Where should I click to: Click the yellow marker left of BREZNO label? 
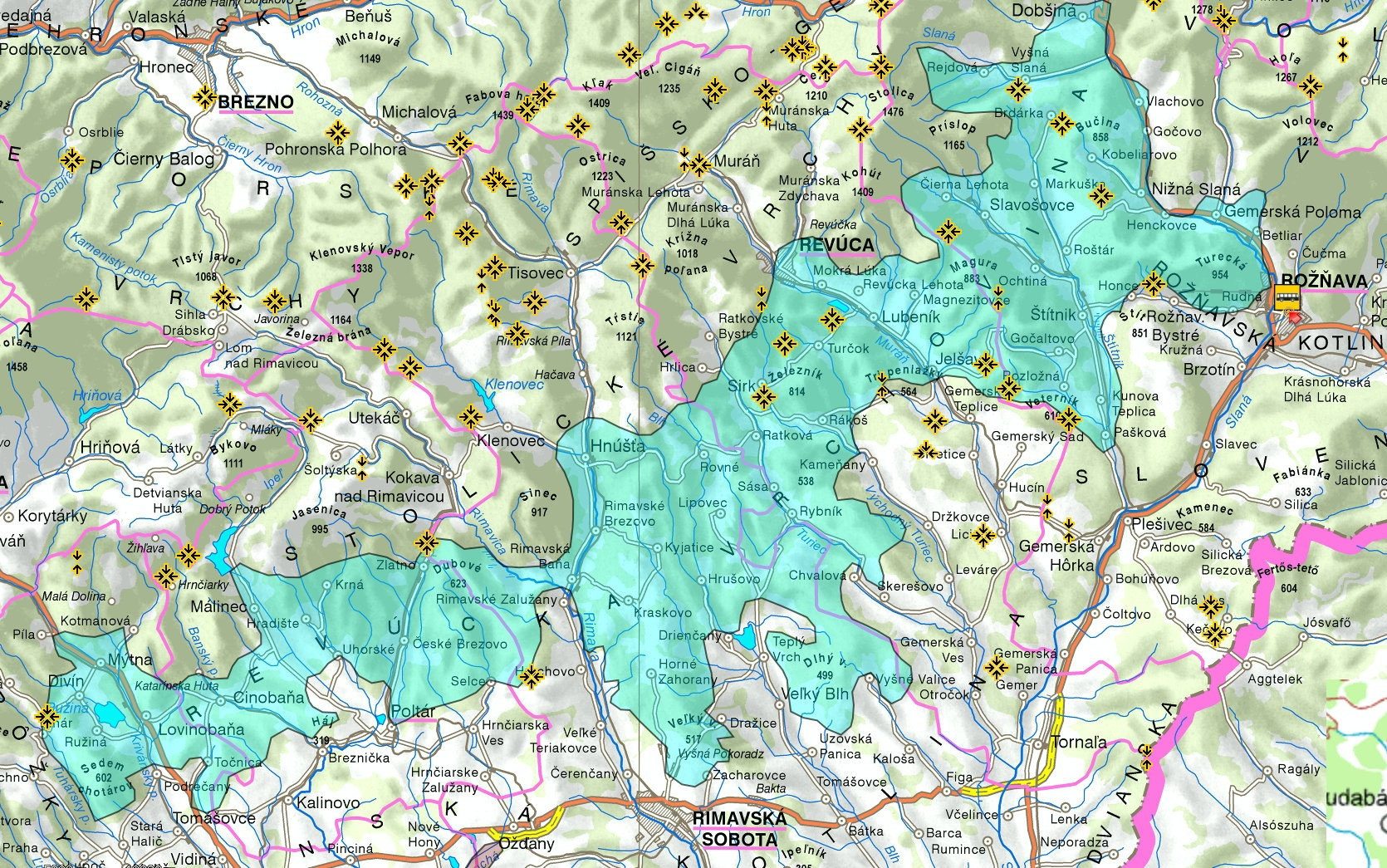[204, 97]
